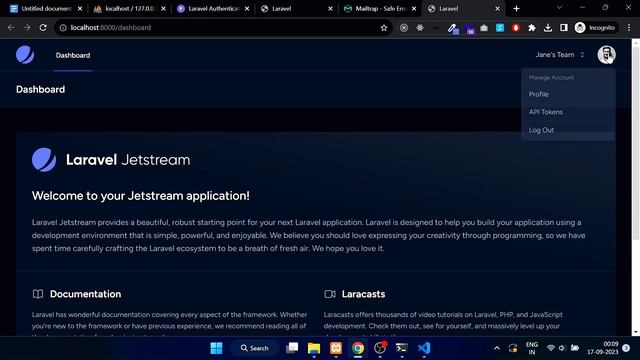Bookmark this page with the star icon
This screenshot has width=640, height=360.
(x=384, y=27)
